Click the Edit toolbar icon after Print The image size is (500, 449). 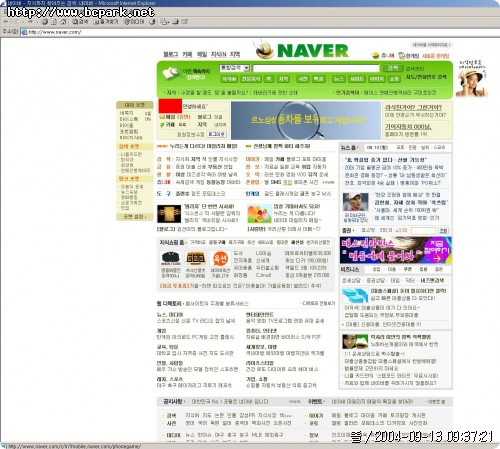coord(184,22)
